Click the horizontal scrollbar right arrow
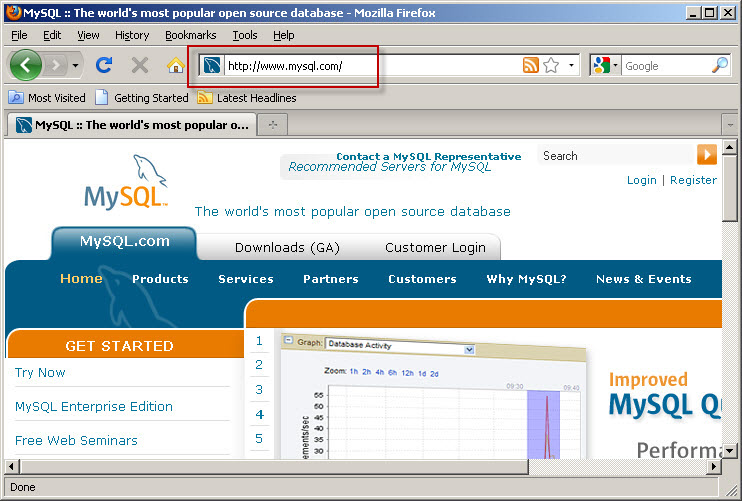This screenshot has height=501, width=742. pyautogui.click(x=714, y=466)
